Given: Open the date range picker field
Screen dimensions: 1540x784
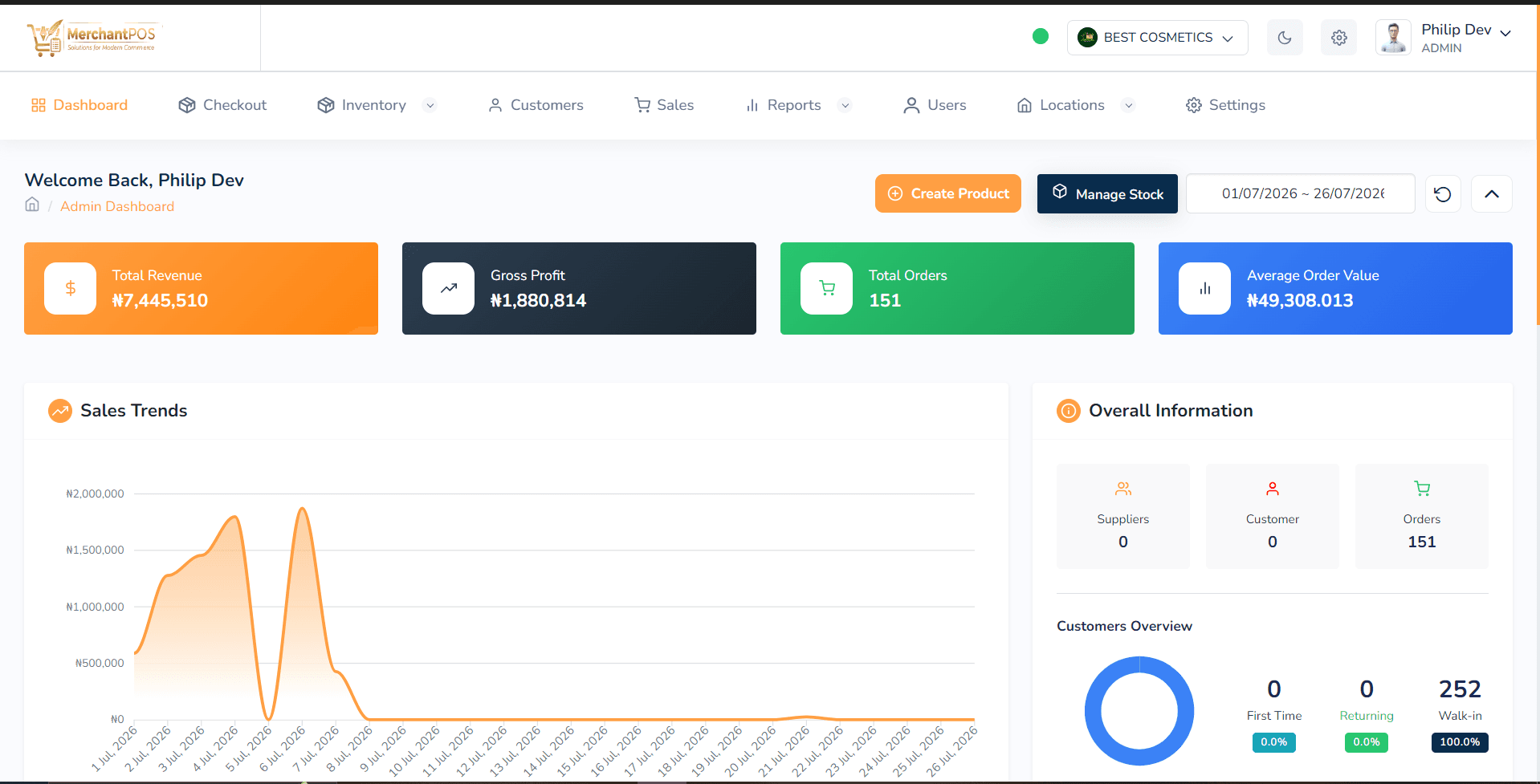Looking at the screenshot, I should pyautogui.click(x=1301, y=193).
